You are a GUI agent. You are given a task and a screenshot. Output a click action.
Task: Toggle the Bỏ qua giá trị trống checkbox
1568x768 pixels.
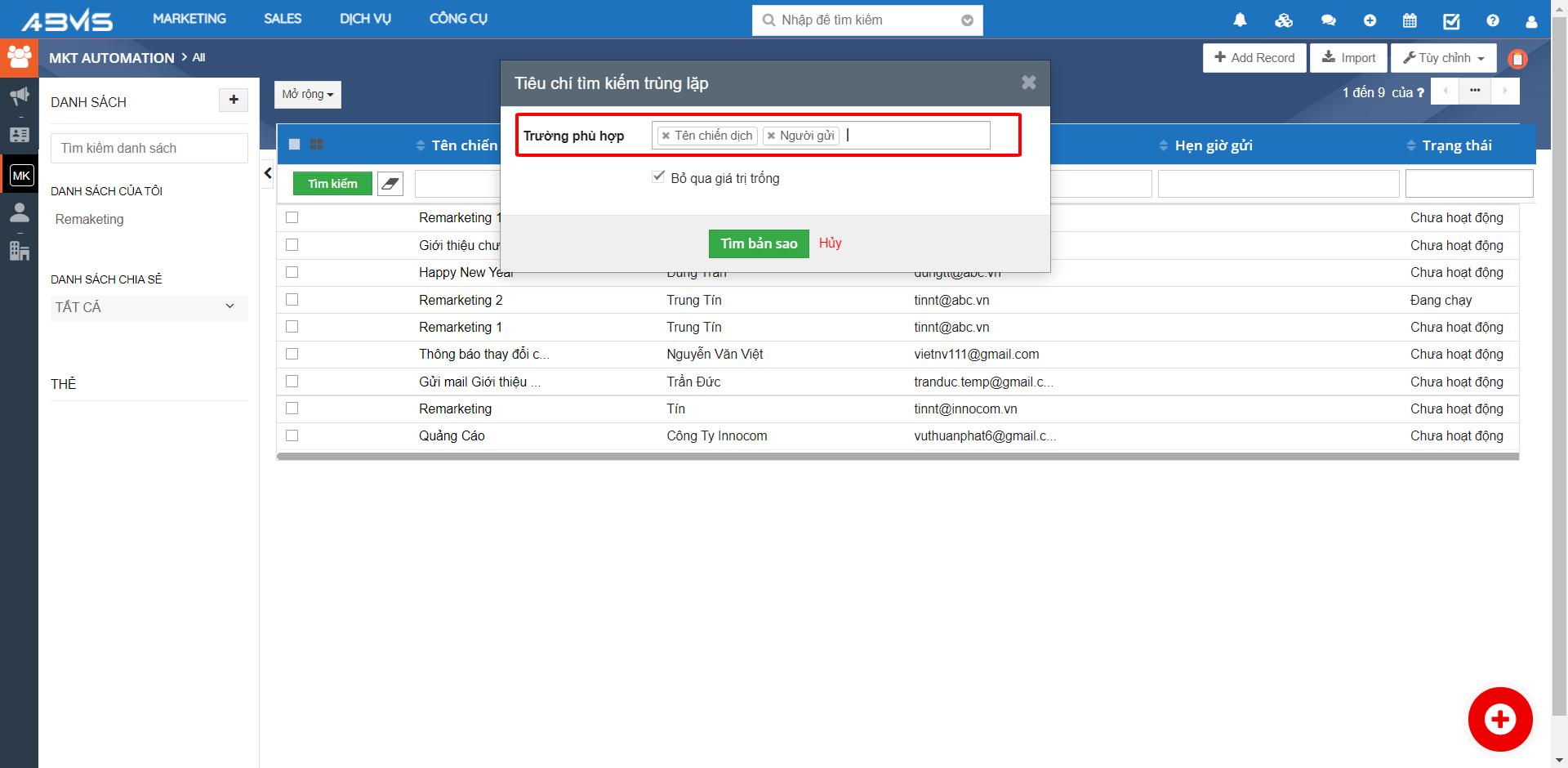coord(658,176)
